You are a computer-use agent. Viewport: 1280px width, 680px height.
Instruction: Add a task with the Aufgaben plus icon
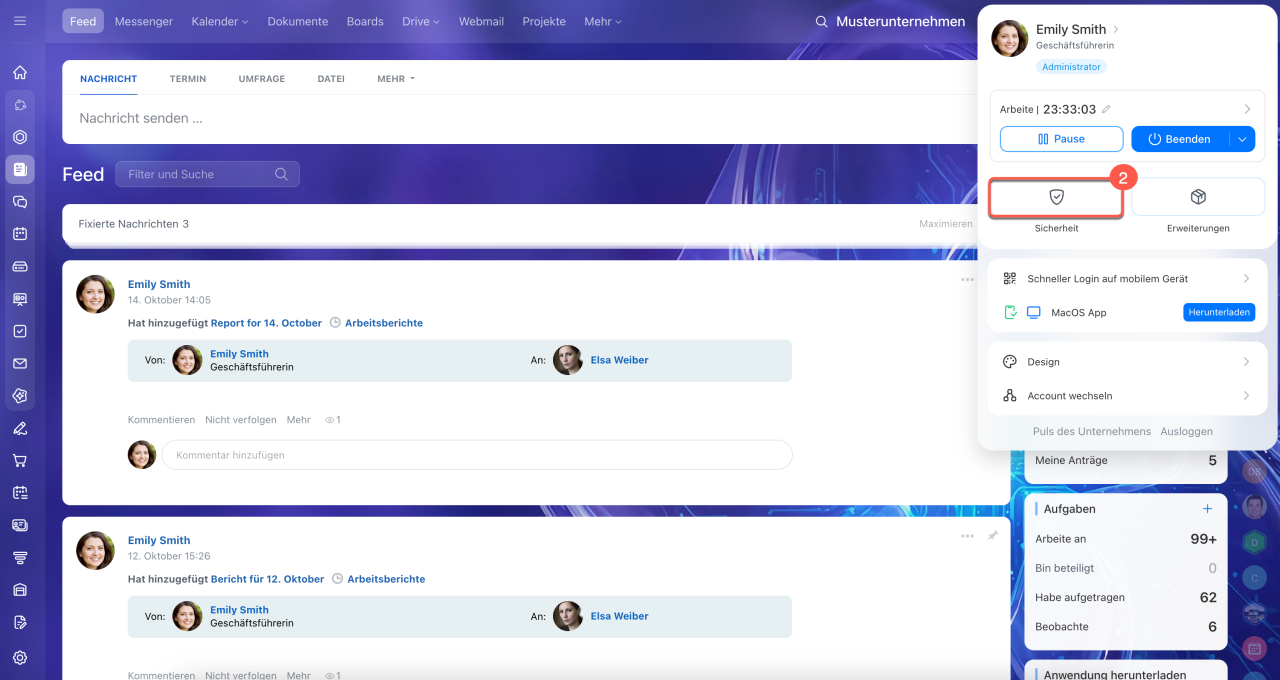(1207, 509)
